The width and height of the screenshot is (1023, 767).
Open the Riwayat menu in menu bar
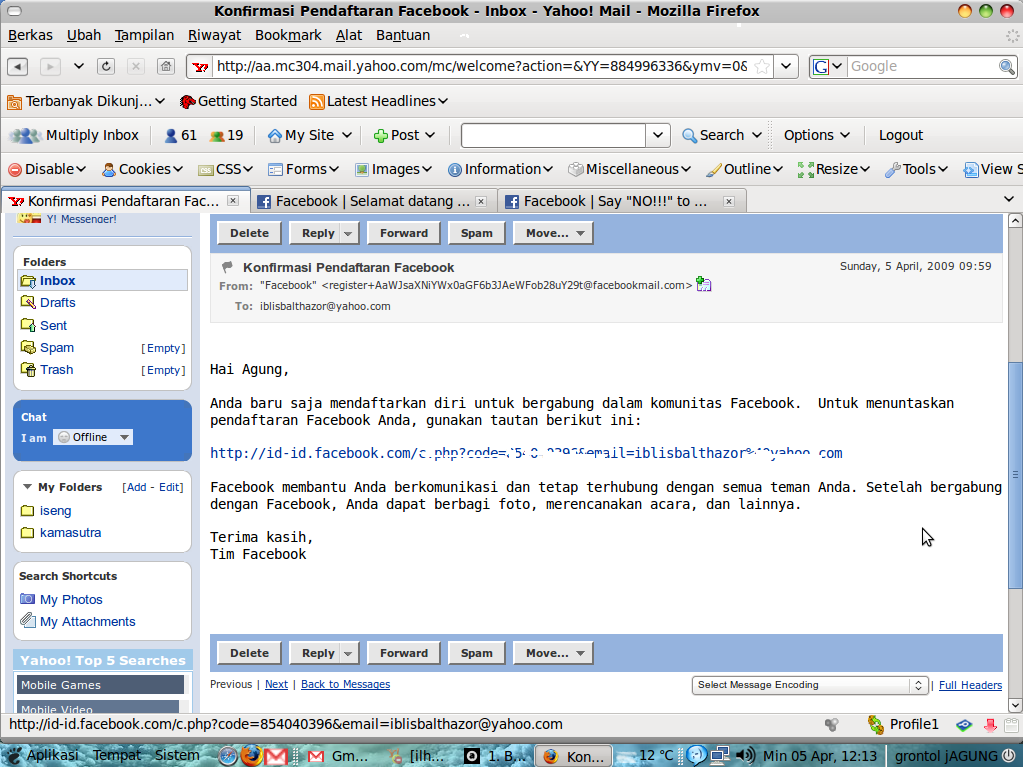click(214, 35)
